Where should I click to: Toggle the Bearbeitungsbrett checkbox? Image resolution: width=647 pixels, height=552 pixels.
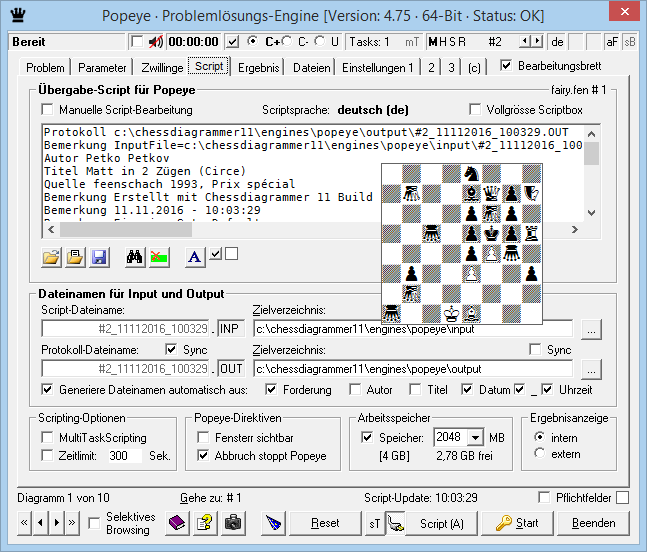coord(506,66)
